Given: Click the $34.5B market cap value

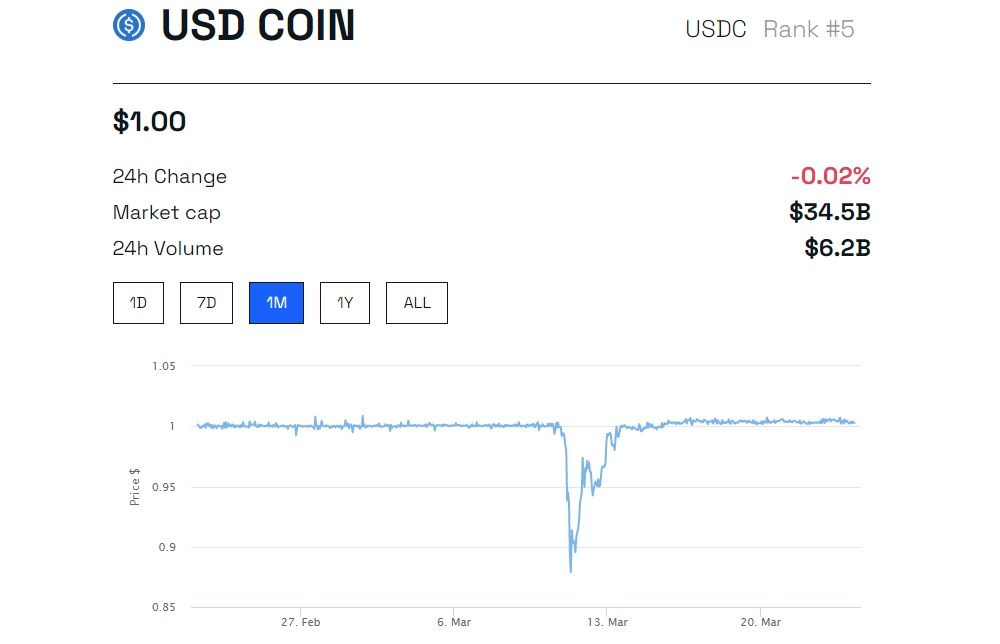Looking at the screenshot, I should [x=829, y=212].
